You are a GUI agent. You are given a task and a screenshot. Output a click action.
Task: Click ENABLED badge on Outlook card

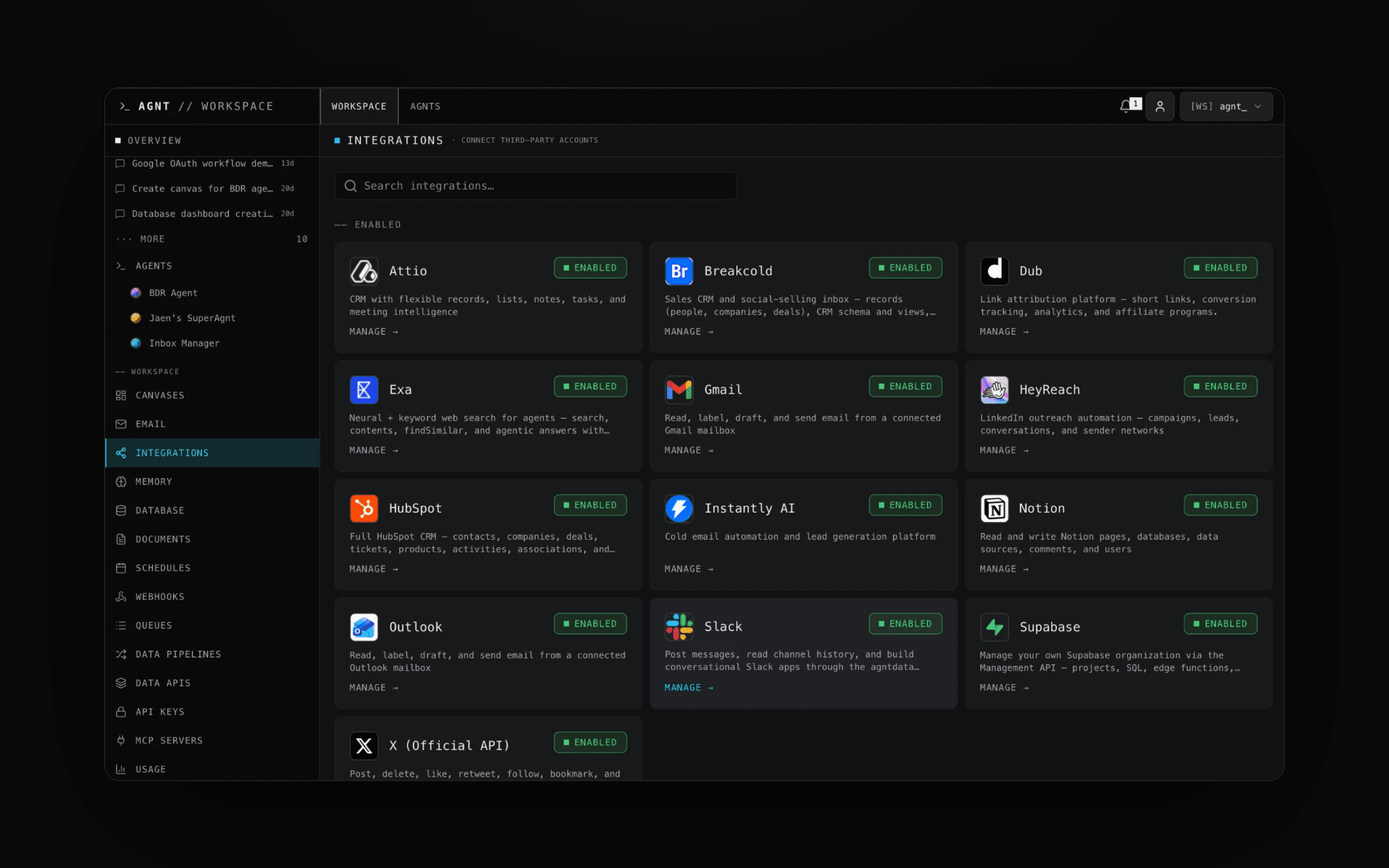point(590,624)
